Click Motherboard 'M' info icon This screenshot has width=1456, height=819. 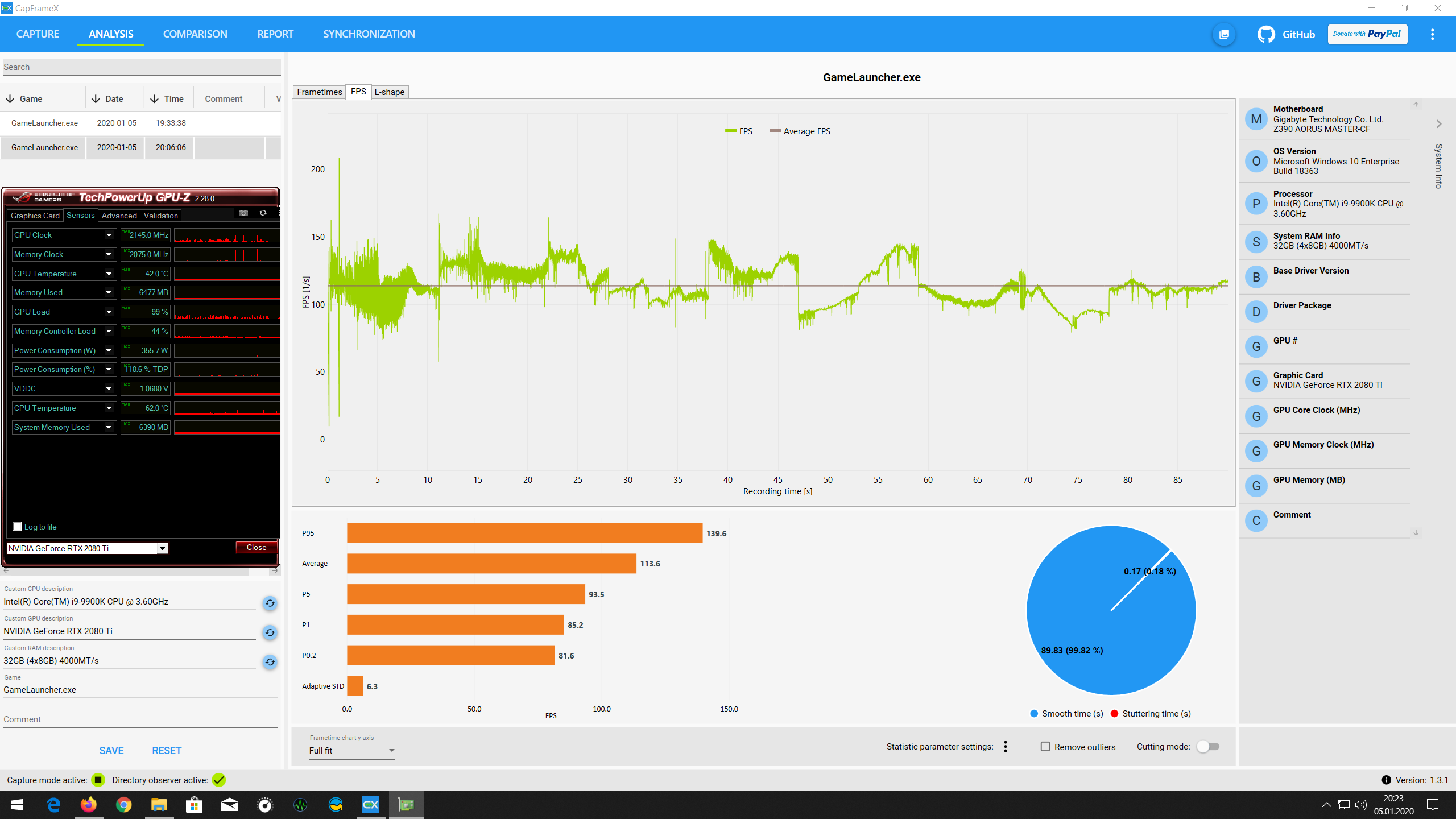click(1256, 119)
